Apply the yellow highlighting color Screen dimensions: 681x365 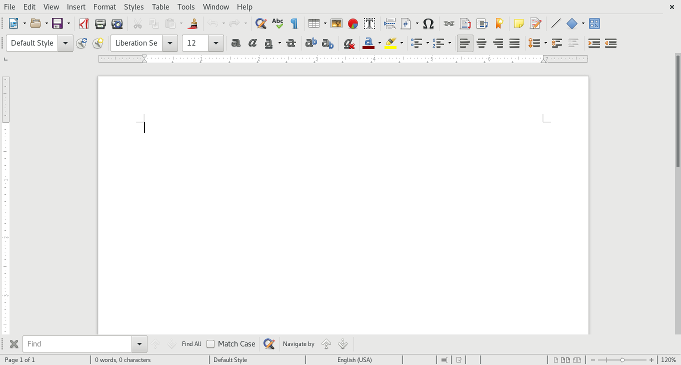click(x=390, y=43)
